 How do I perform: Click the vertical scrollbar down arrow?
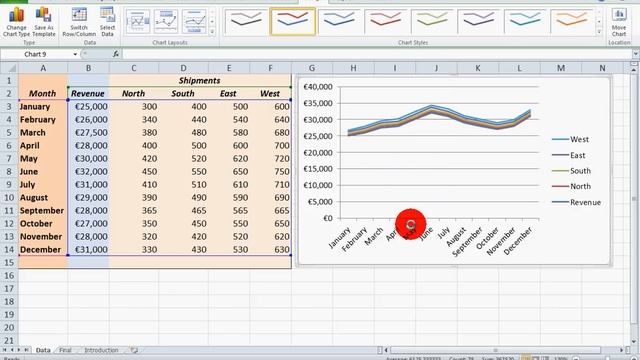(x=634, y=342)
